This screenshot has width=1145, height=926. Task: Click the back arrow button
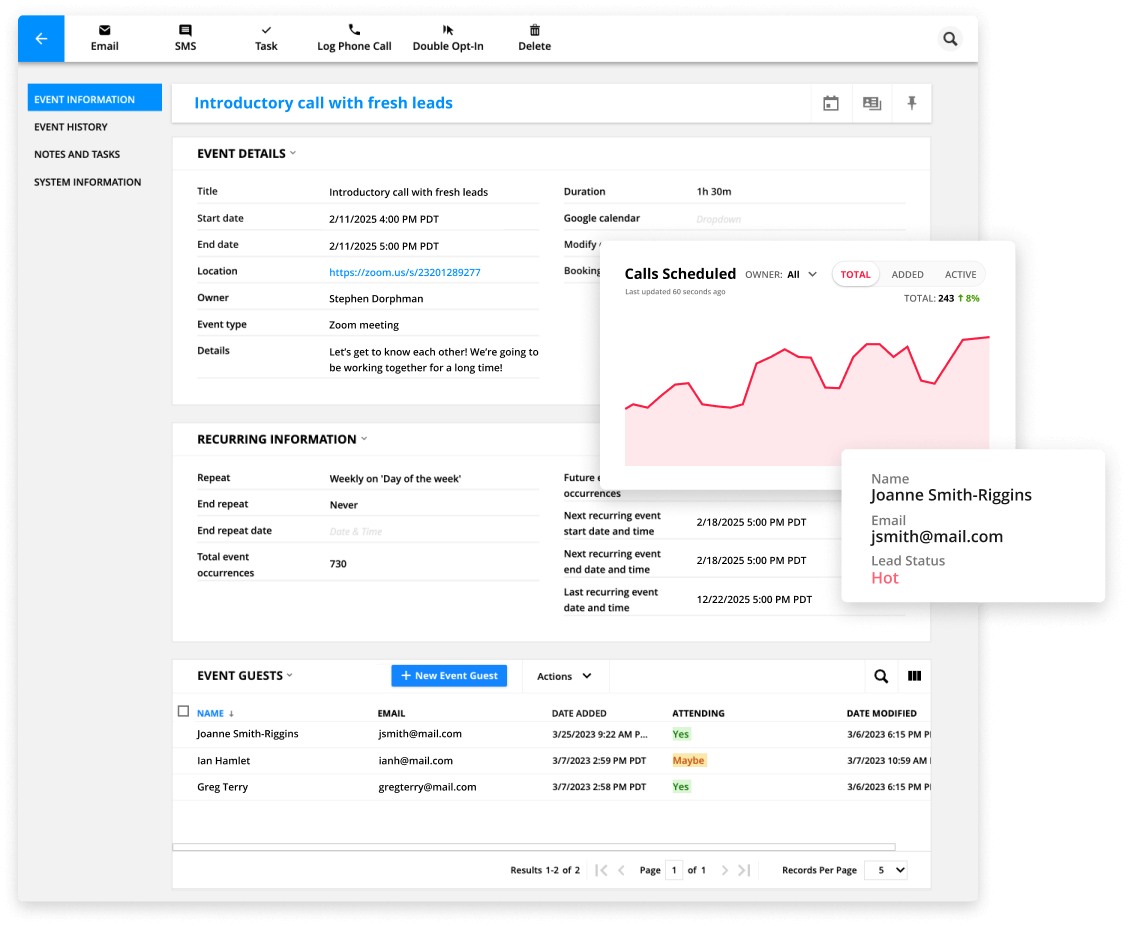[41, 39]
